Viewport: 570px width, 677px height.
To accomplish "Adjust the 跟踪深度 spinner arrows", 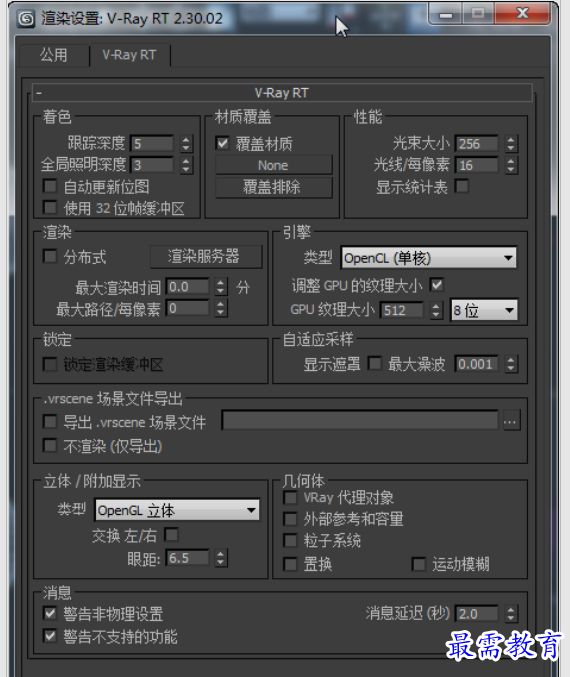I will [x=186, y=144].
